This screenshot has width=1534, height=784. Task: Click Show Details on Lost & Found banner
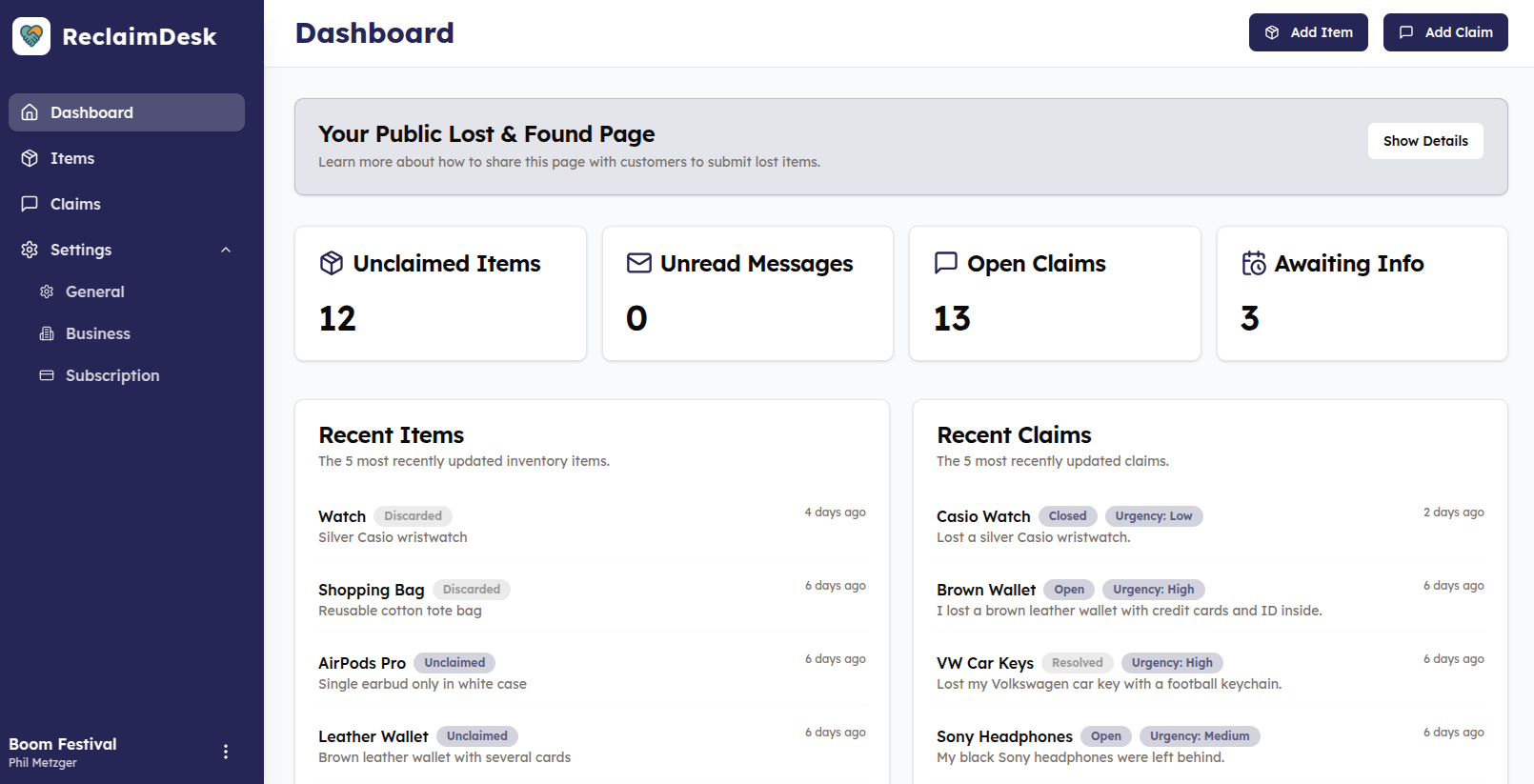click(x=1425, y=141)
